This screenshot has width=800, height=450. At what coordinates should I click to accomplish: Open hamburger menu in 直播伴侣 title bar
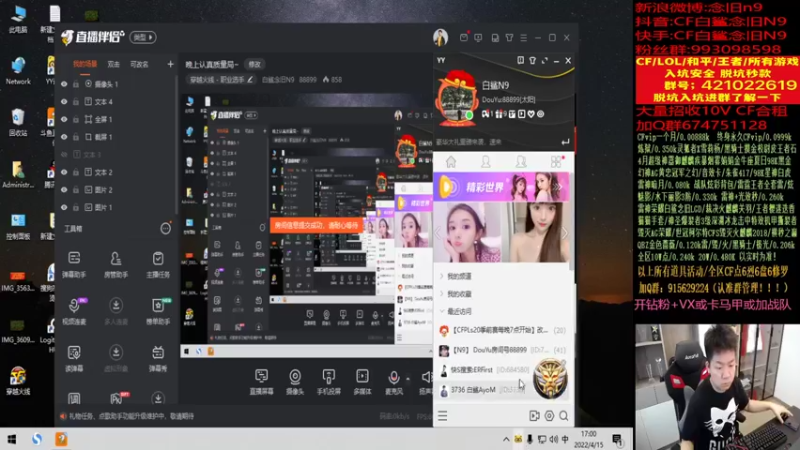[523, 38]
